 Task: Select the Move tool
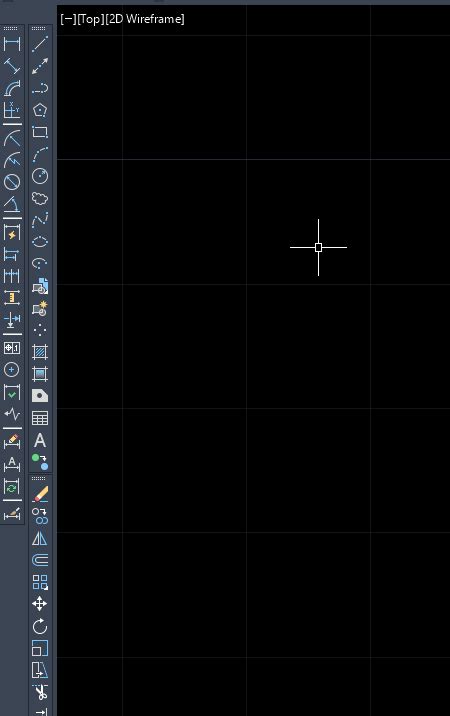pos(40,604)
